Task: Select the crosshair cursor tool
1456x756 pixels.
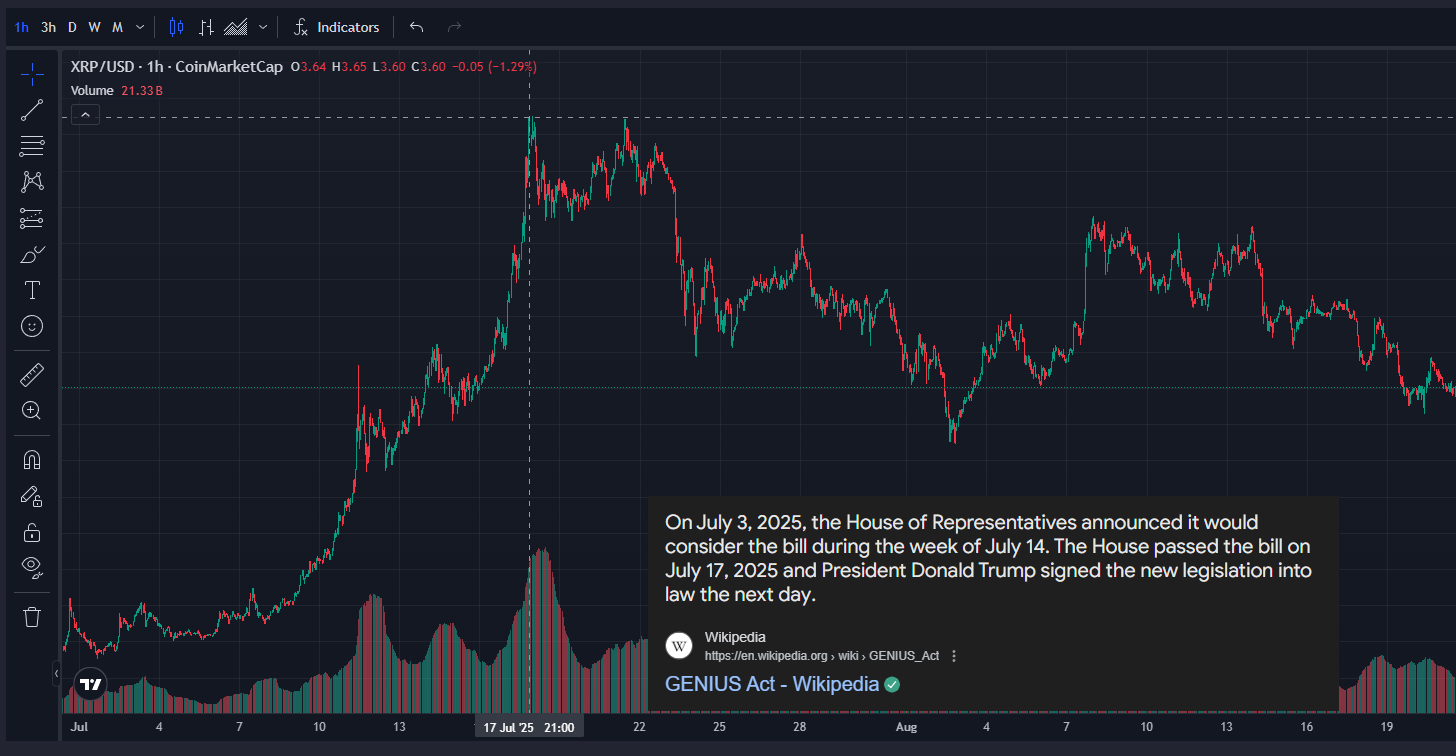Action: (x=32, y=74)
